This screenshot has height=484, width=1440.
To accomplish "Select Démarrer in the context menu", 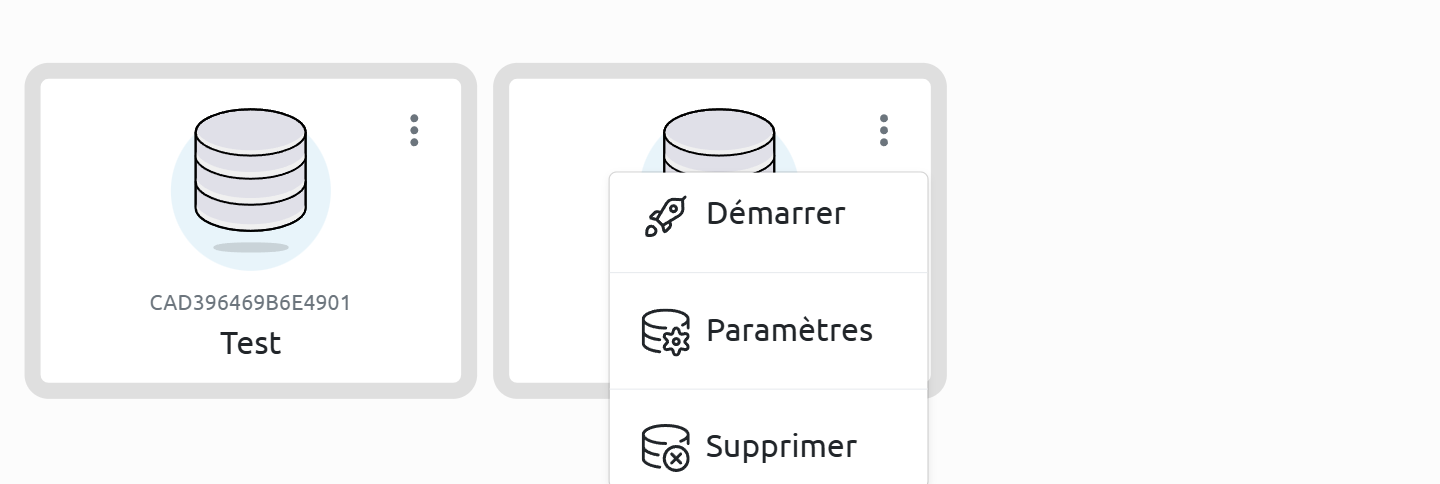I will tap(775, 214).
